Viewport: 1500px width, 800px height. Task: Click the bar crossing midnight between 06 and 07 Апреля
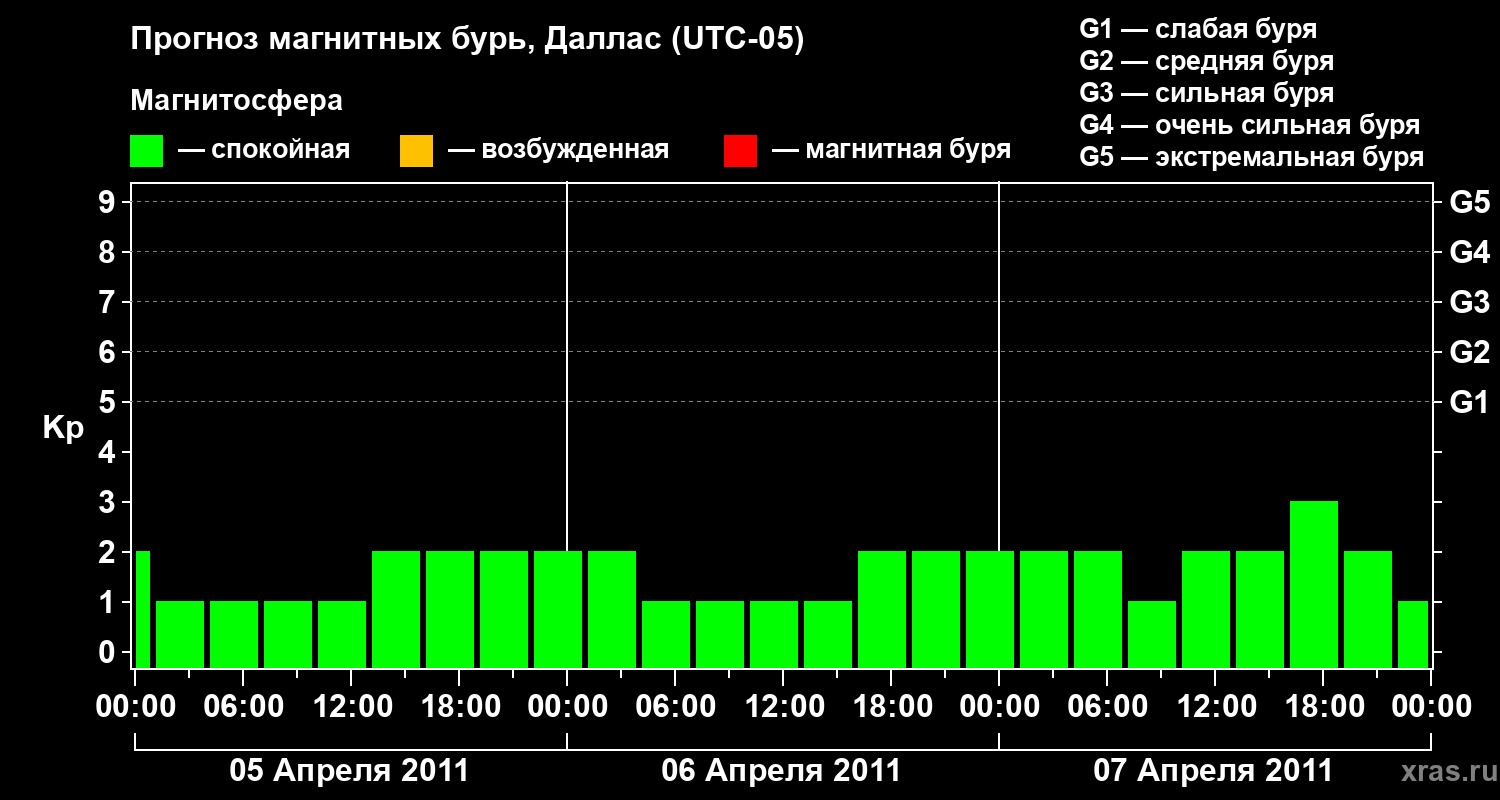[x=990, y=609]
